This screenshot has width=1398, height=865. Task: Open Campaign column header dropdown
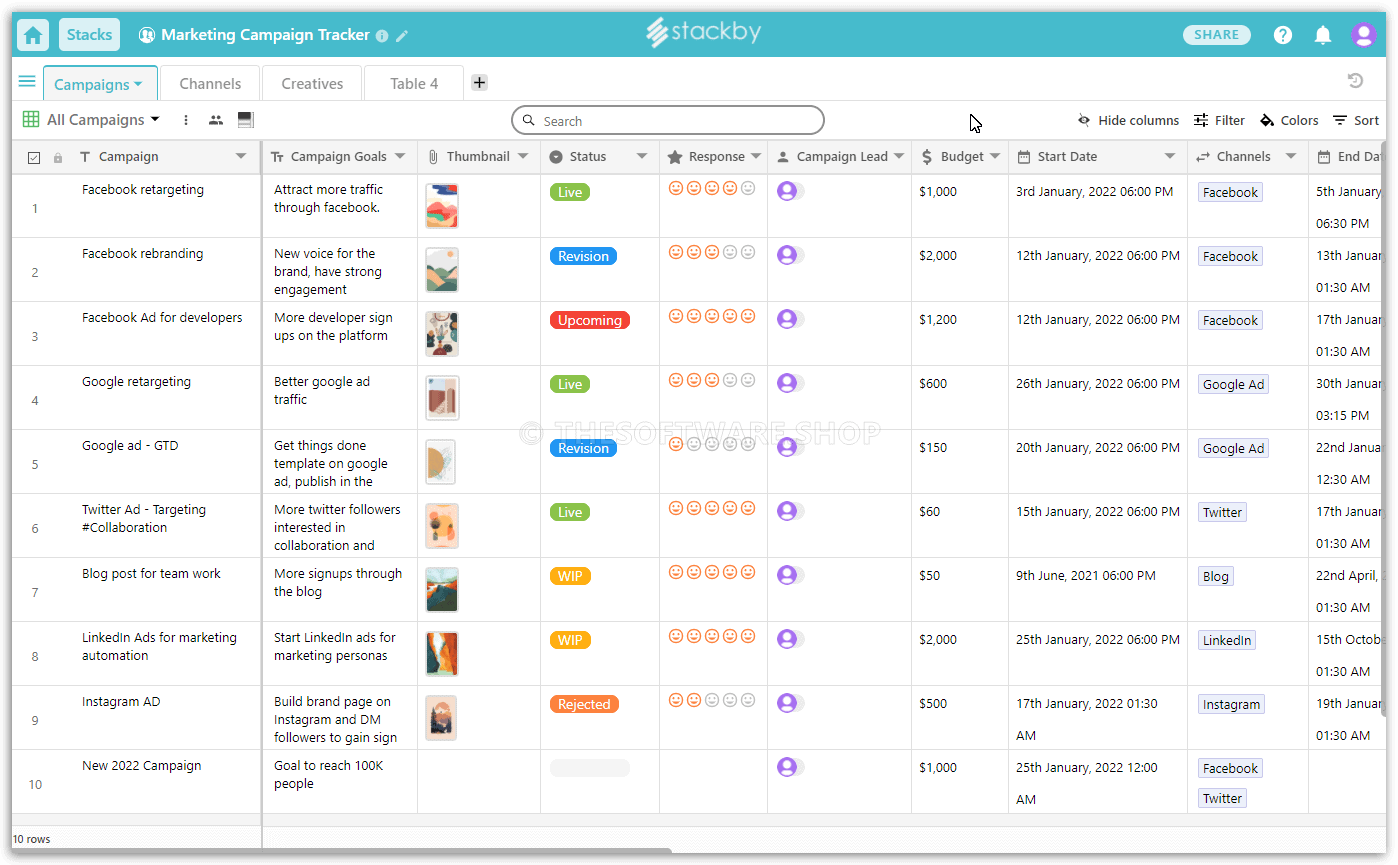[241, 157]
